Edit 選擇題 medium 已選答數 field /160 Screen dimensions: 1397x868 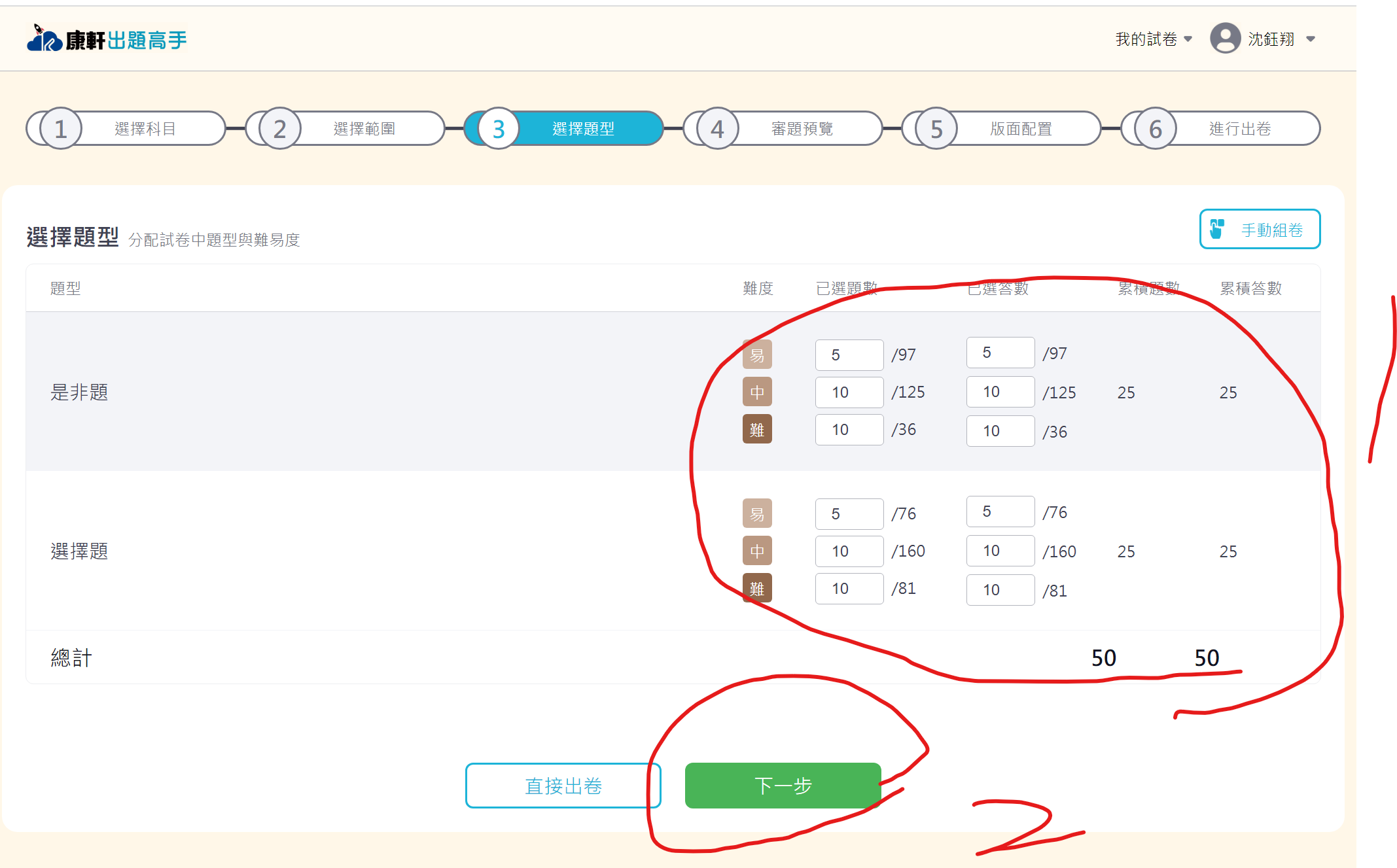[1000, 550]
